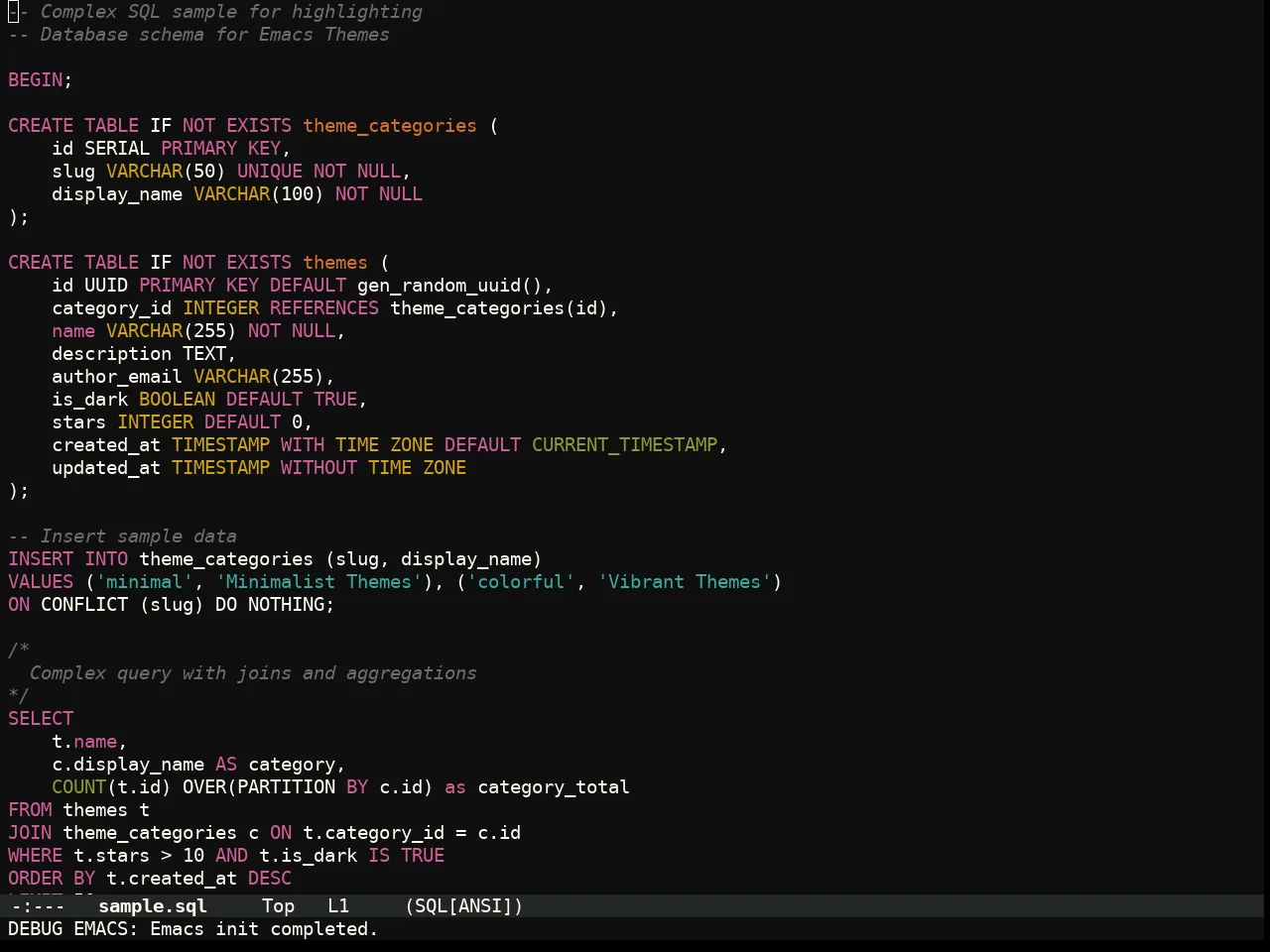Click t.name in the SELECT list
The image size is (1270, 952).
84,742
